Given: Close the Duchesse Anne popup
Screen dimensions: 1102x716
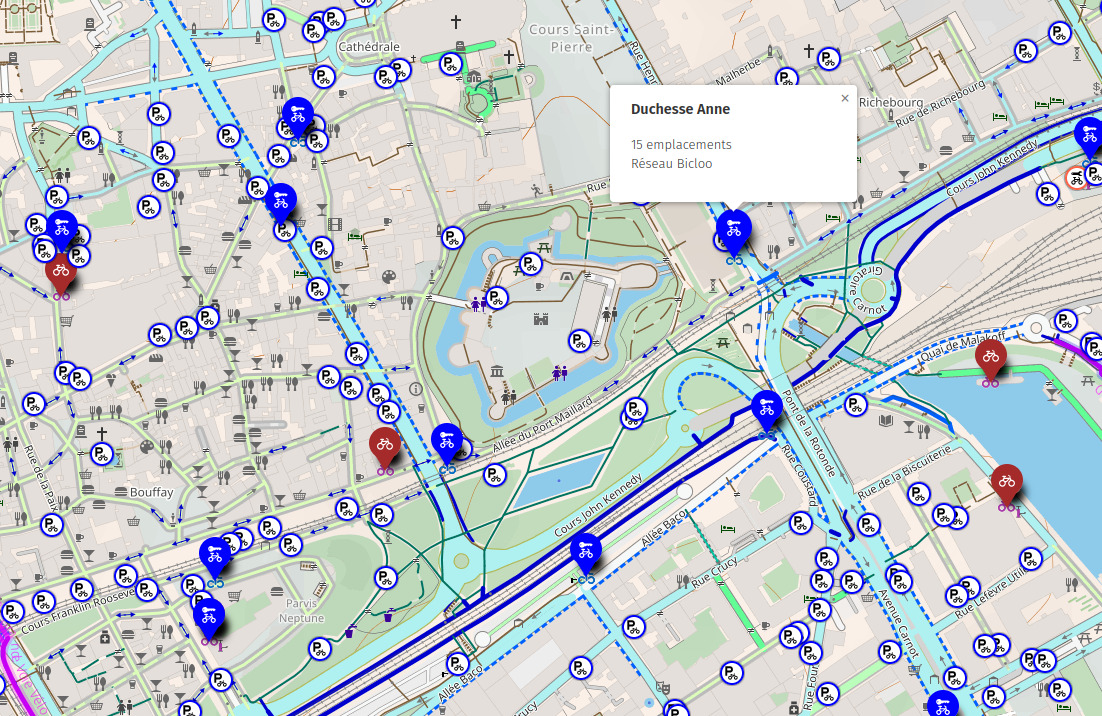Looking at the screenshot, I should pyautogui.click(x=845, y=98).
